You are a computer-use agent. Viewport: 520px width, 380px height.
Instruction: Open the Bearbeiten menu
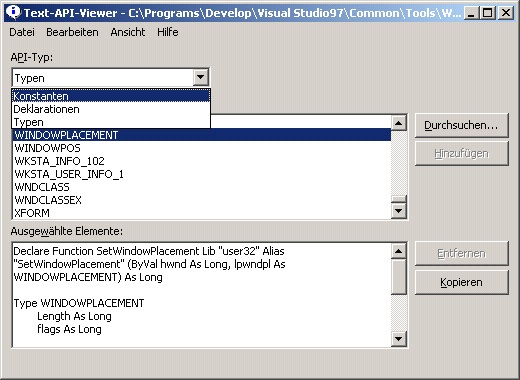72,32
